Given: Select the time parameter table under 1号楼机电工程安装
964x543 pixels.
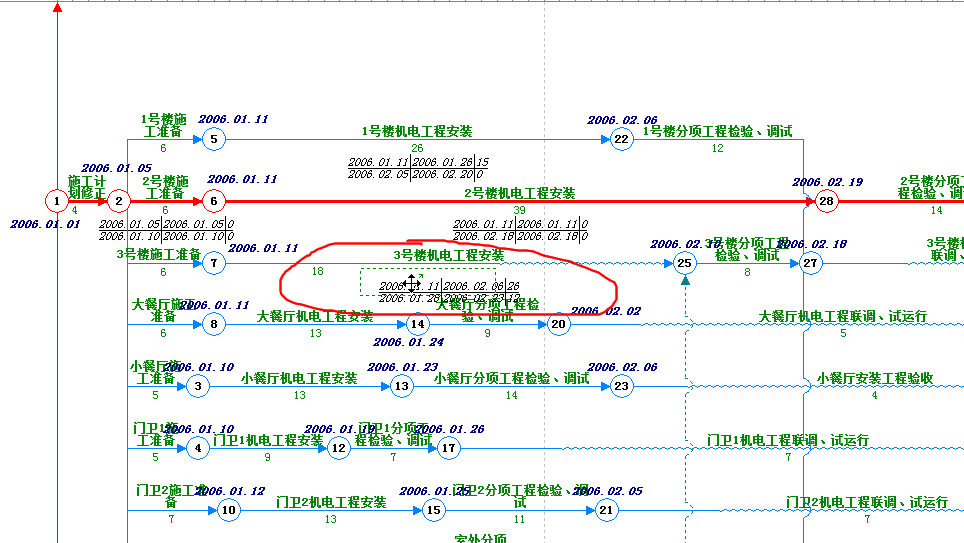Looking at the screenshot, I should [x=418, y=168].
